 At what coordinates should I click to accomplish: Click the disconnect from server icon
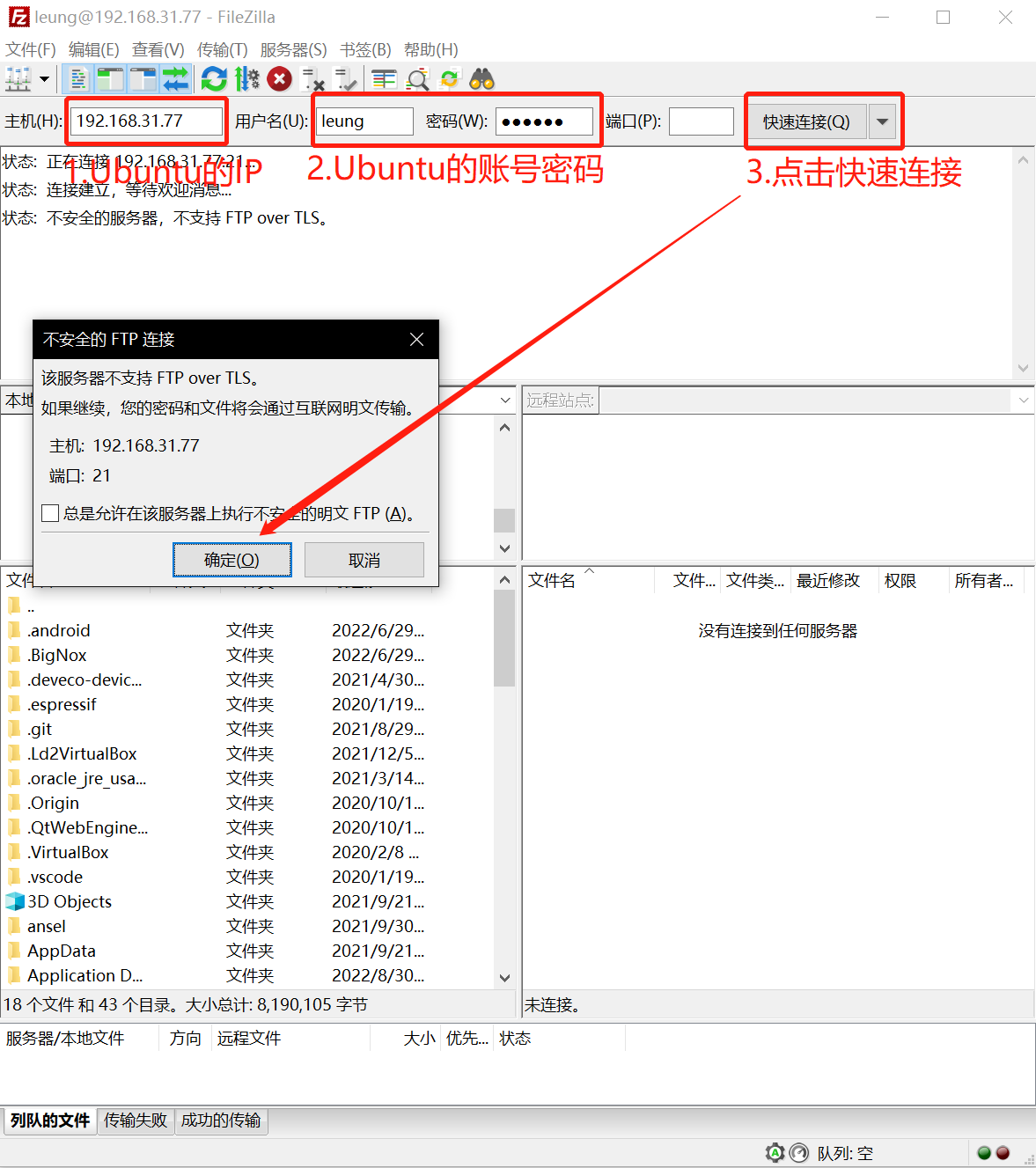312,79
